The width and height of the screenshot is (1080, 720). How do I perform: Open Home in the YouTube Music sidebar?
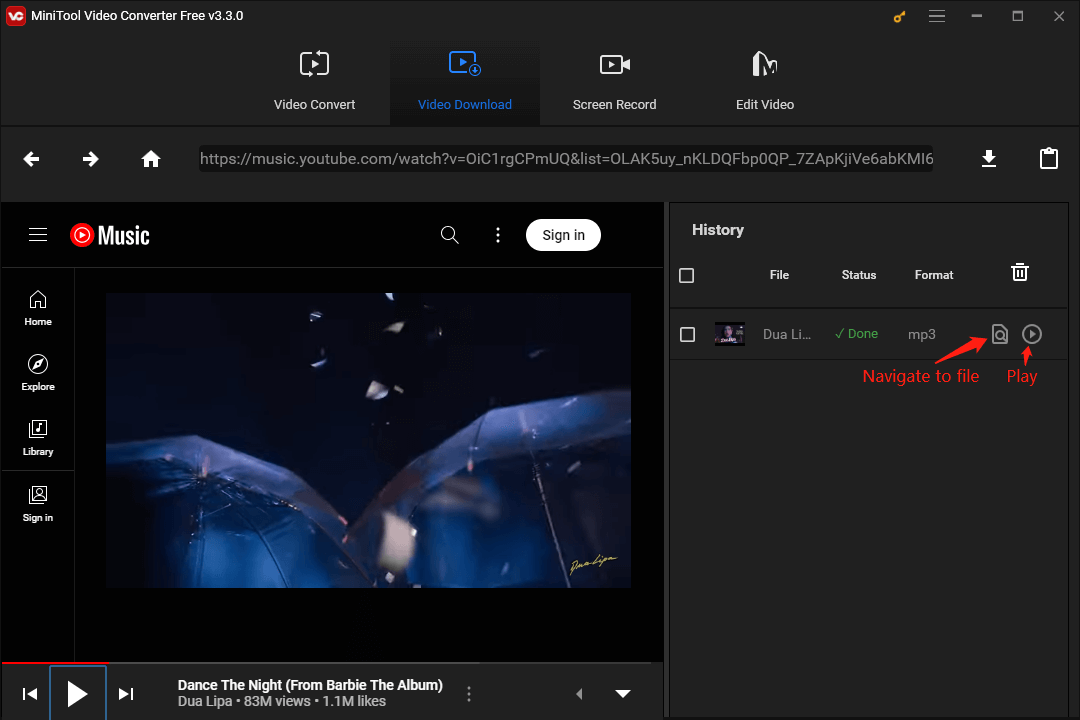(x=38, y=308)
